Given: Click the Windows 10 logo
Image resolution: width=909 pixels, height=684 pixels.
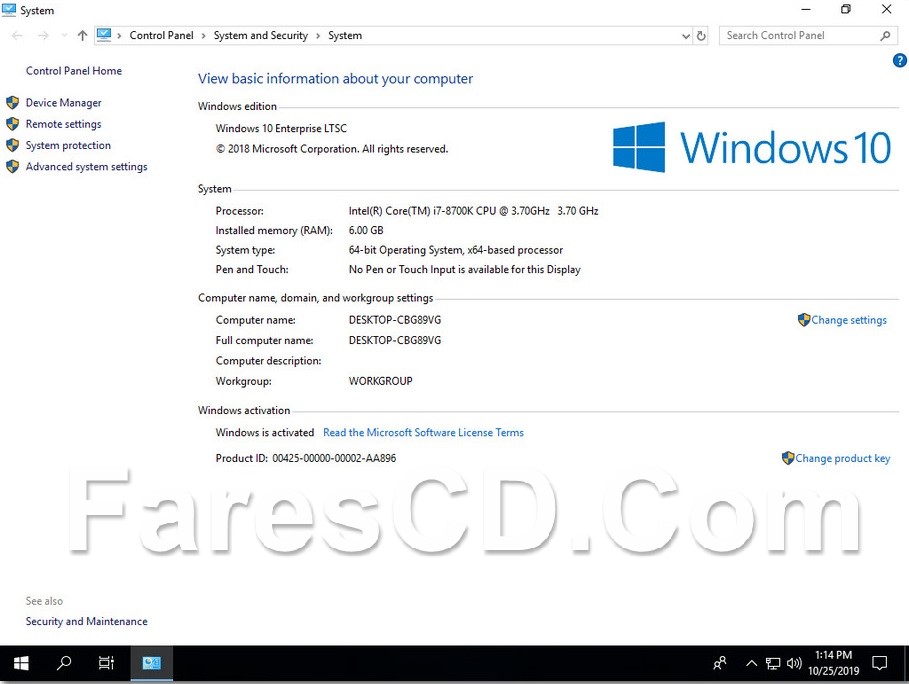Looking at the screenshot, I should pyautogui.click(x=752, y=147).
